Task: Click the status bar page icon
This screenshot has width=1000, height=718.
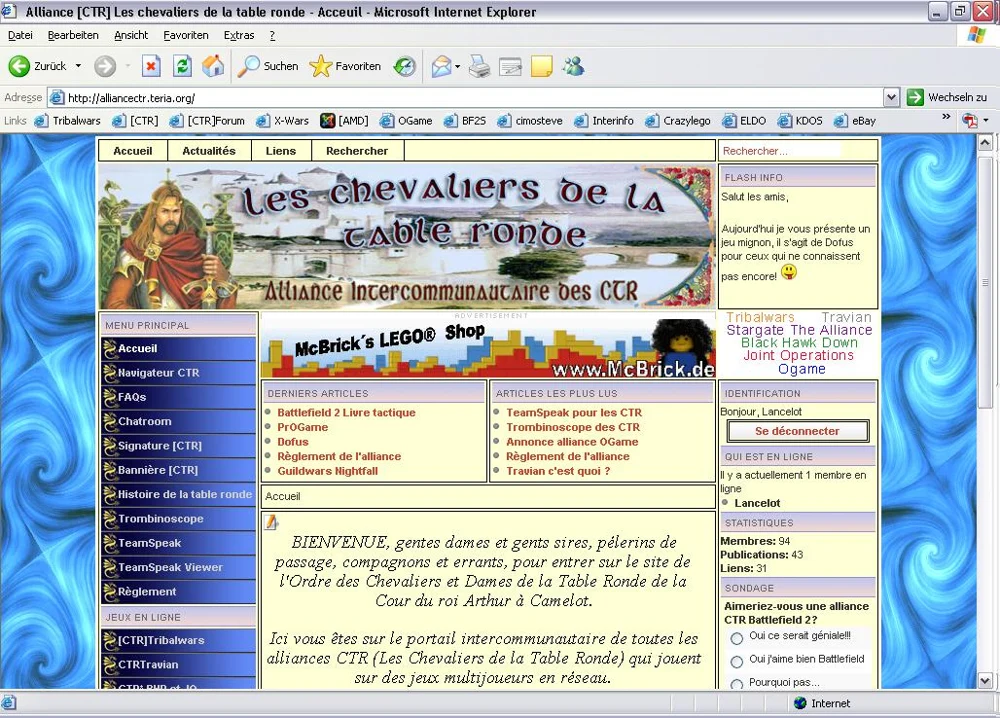Action: pyautogui.click(x=8, y=703)
